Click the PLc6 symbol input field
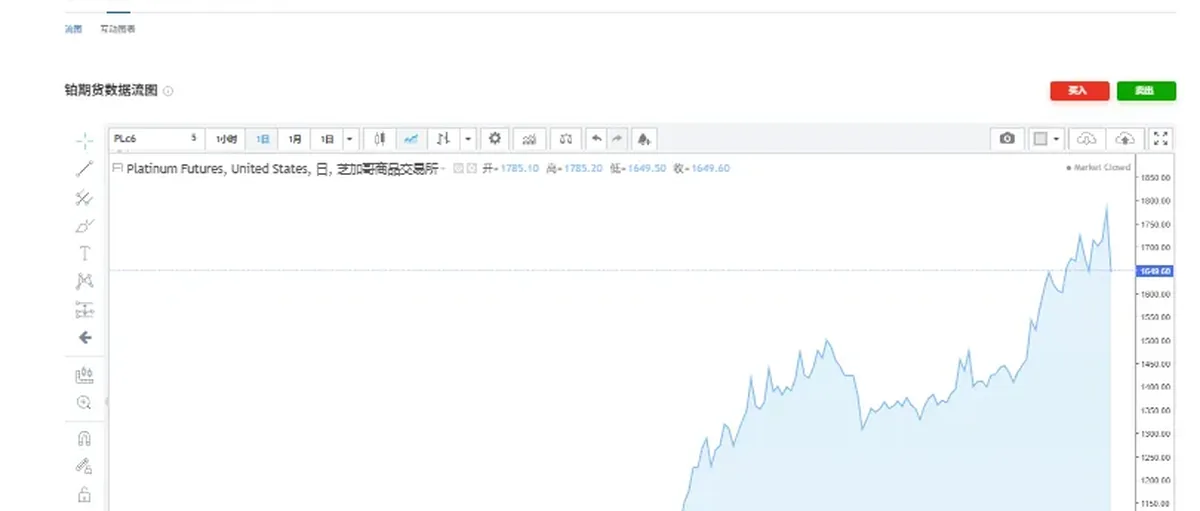This screenshot has height=511, width=1200. (156, 138)
